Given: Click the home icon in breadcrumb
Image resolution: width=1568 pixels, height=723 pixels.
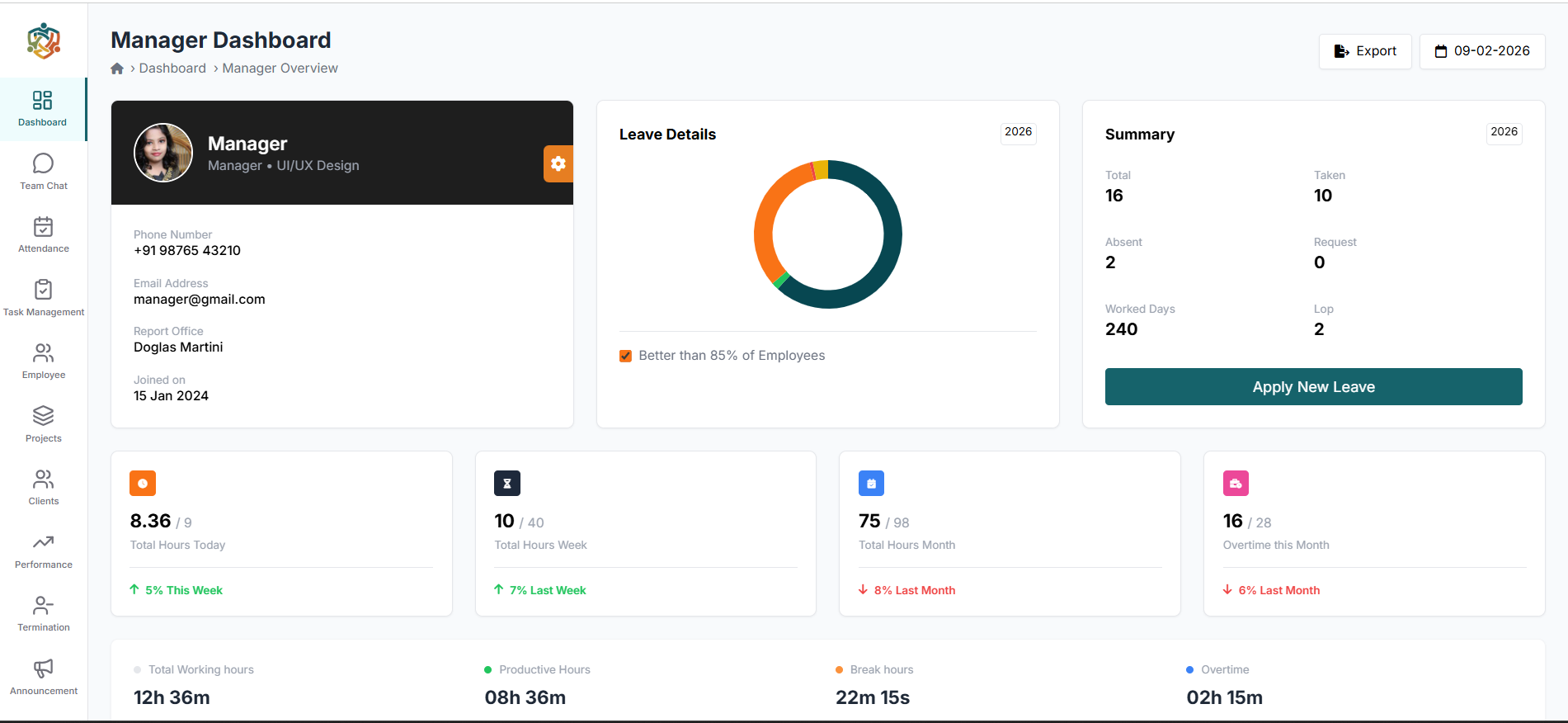Looking at the screenshot, I should click(117, 69).
